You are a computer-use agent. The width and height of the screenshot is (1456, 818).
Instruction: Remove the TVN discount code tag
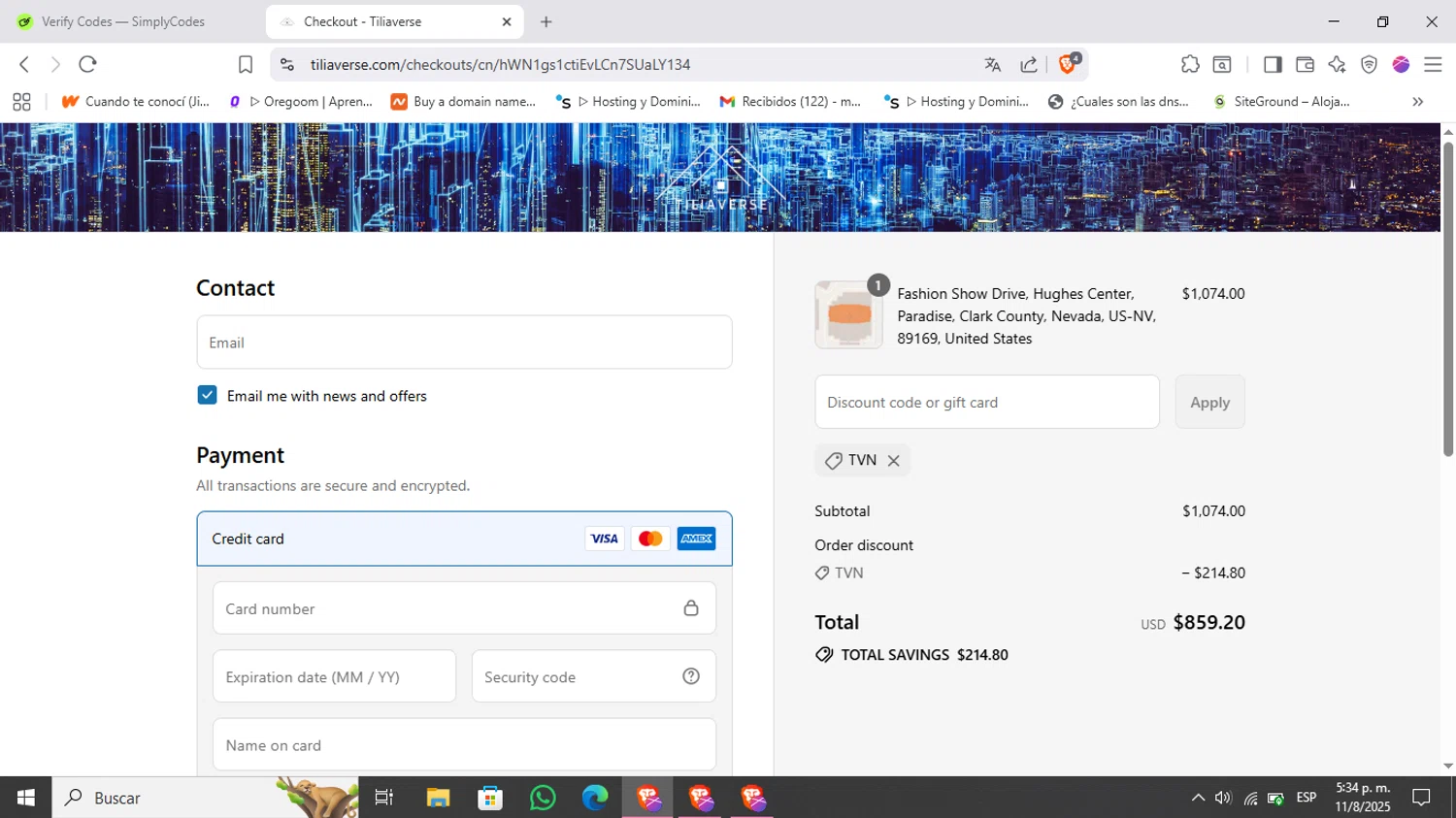(x=893, y=461)
